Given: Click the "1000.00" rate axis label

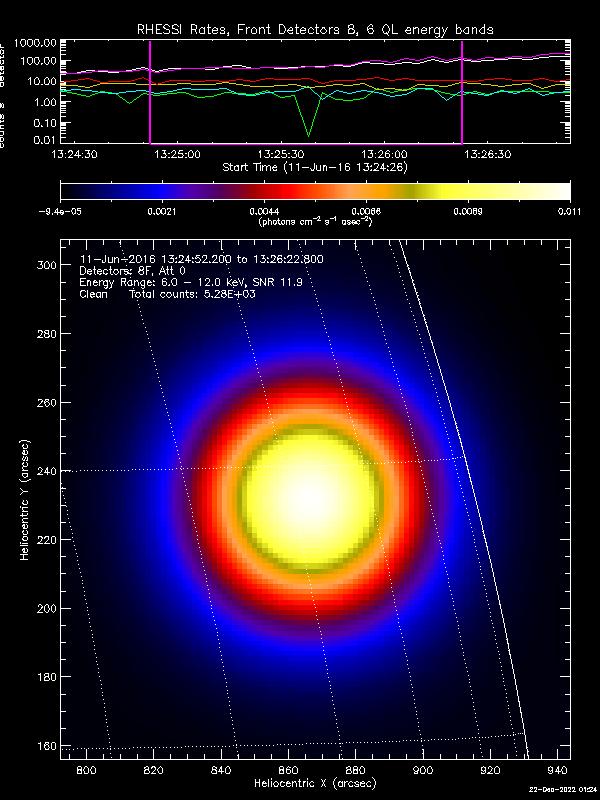Looking at the screenshot, I should [35, 43].
